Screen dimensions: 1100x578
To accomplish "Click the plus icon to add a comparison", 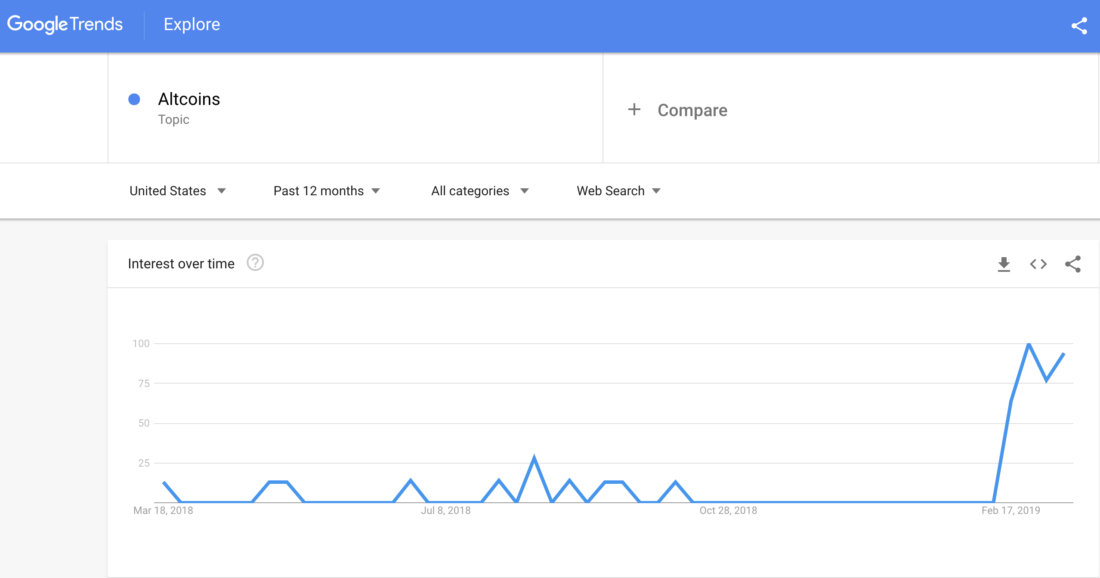I will click(x=634, y=109).
